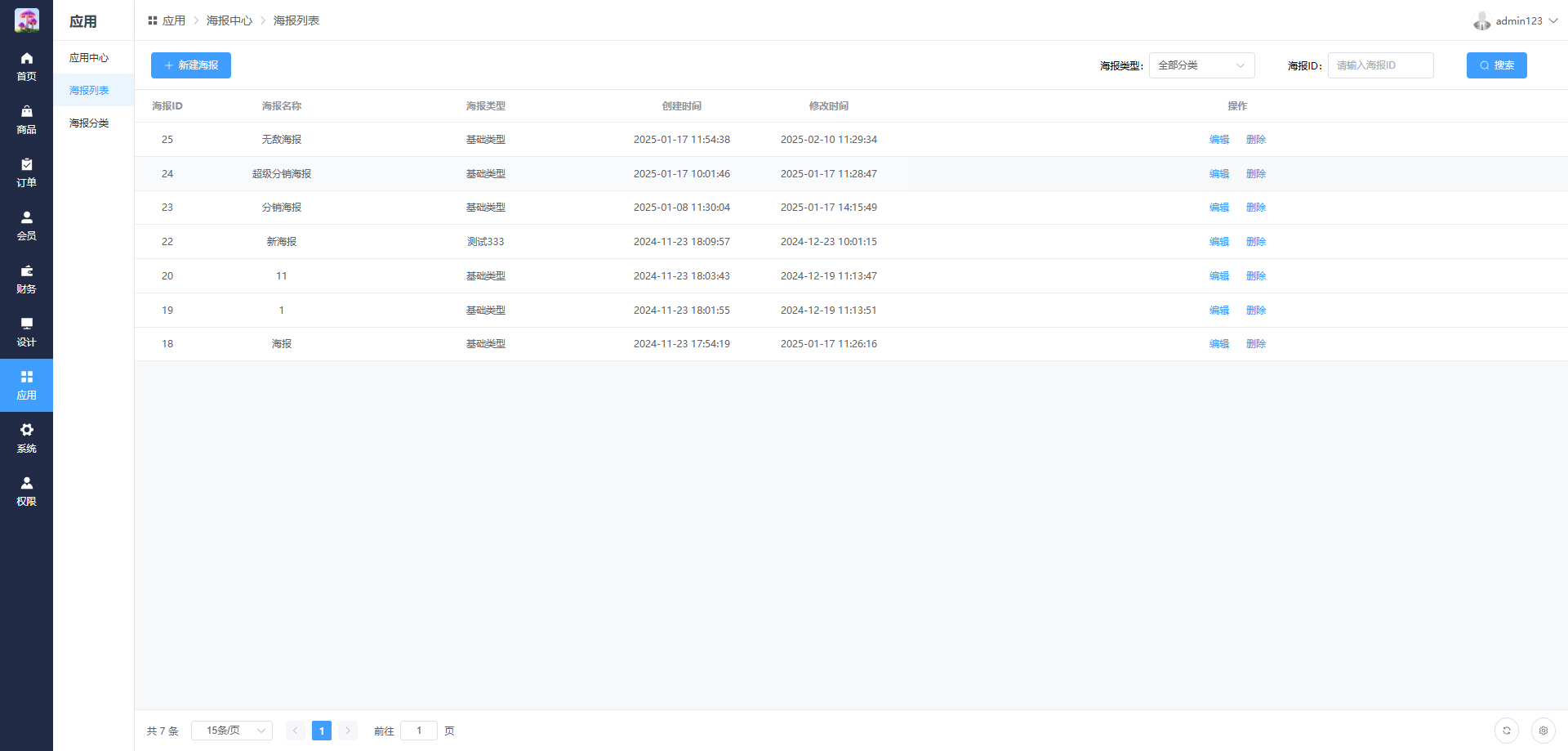Open table settings gear at bottom right
1568x751 pixels.
[1543, 731]
